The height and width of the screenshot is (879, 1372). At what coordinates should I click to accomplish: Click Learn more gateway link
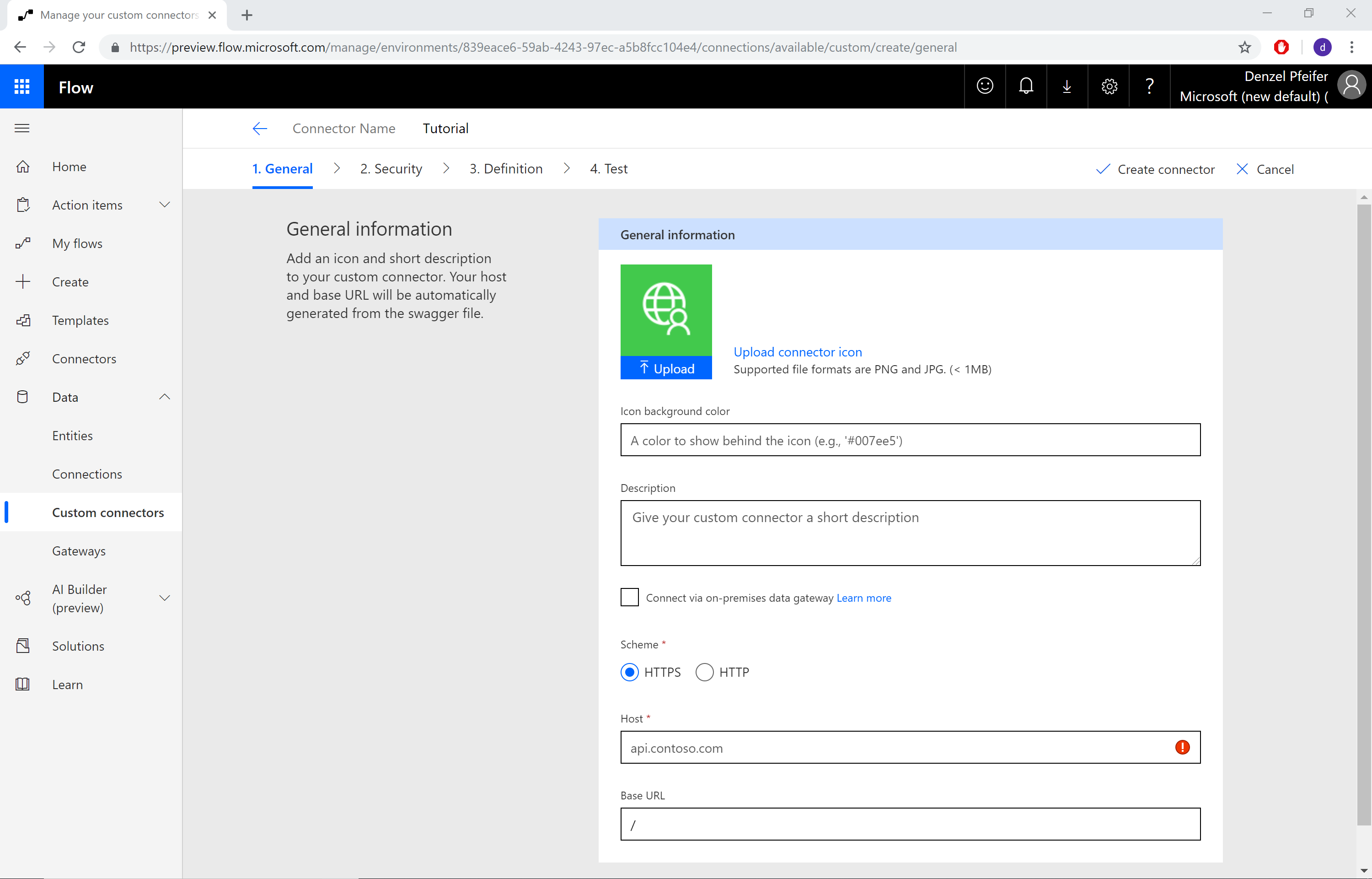point(863,597)
